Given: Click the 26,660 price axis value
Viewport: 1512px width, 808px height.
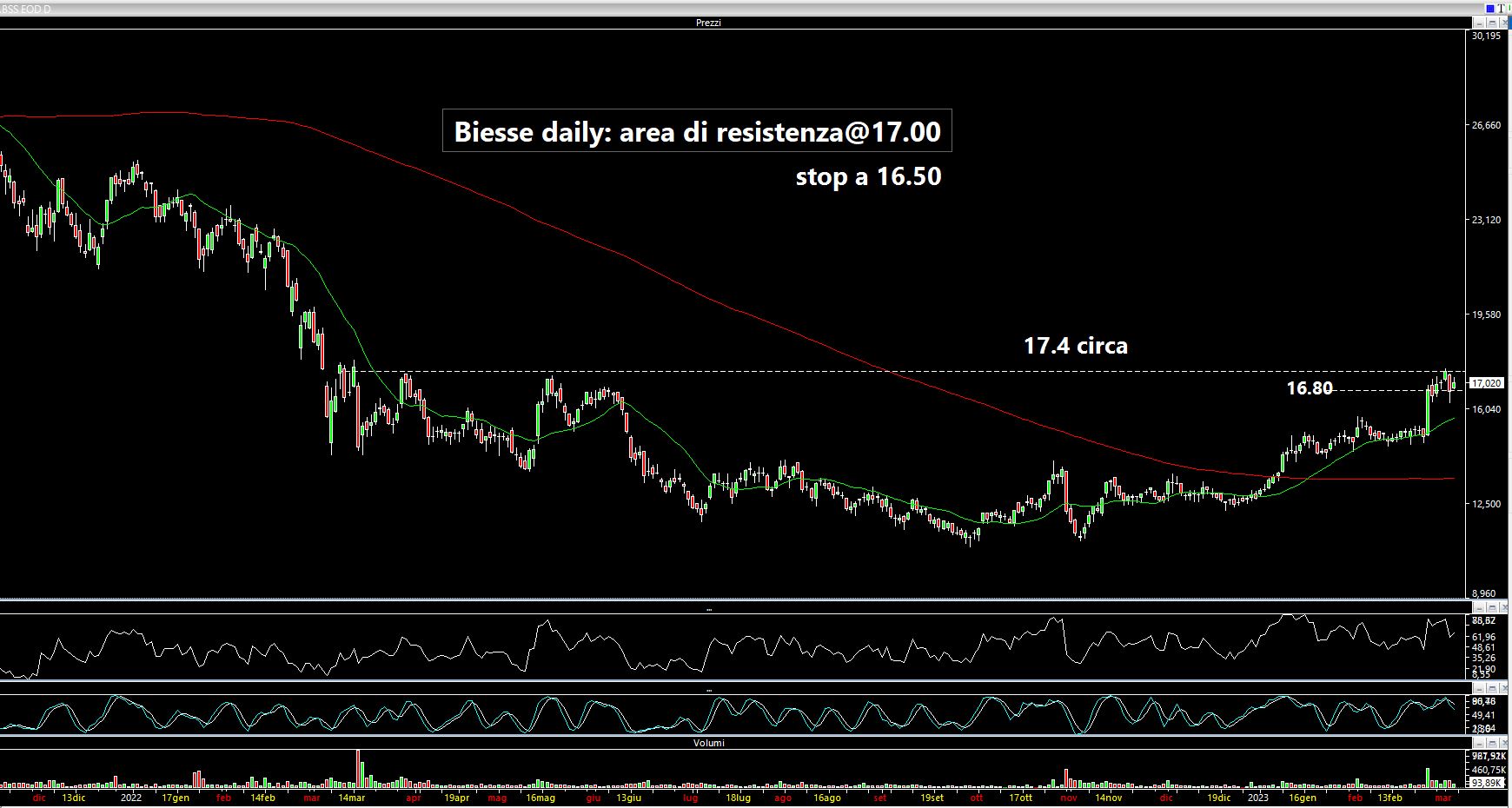Looking at the screenshot, I should [1486, 125].
